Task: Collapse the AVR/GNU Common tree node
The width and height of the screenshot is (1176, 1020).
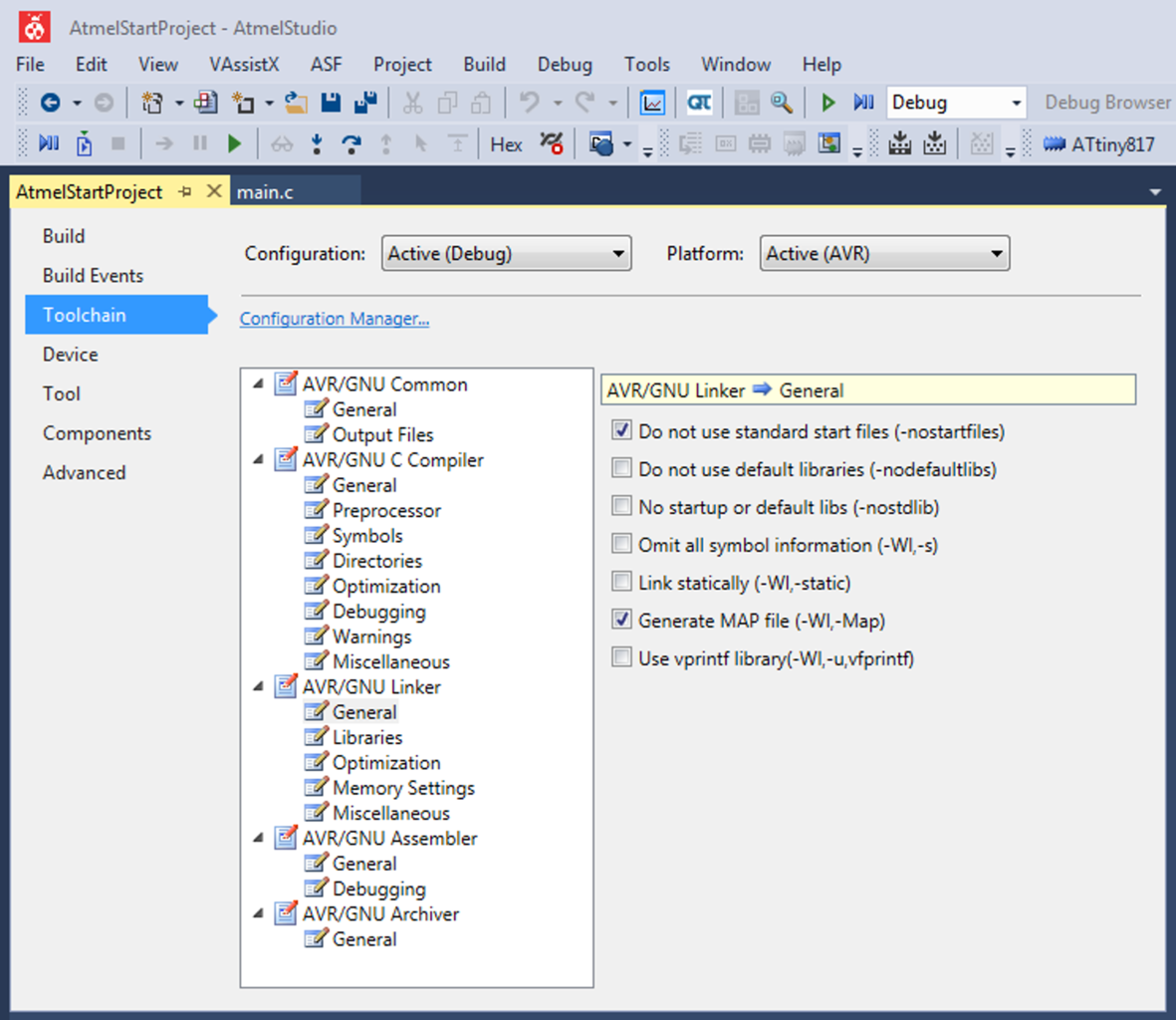Action: coord(259,384)
